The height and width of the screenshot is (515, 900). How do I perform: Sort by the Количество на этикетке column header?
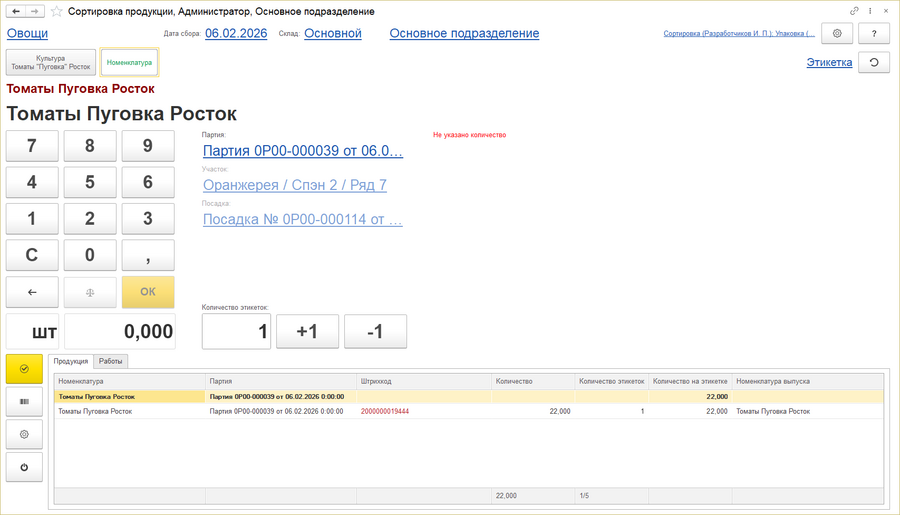coord(690,381)
